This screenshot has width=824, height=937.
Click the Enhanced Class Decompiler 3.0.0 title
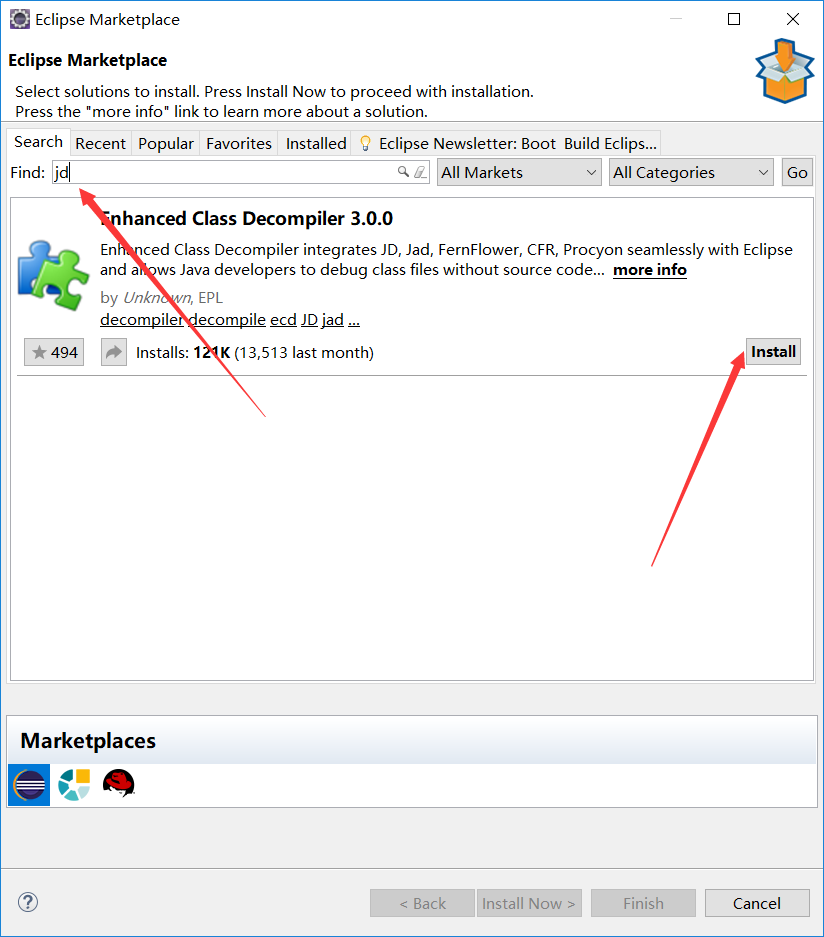pyautogui.click(x=246, y=219)
